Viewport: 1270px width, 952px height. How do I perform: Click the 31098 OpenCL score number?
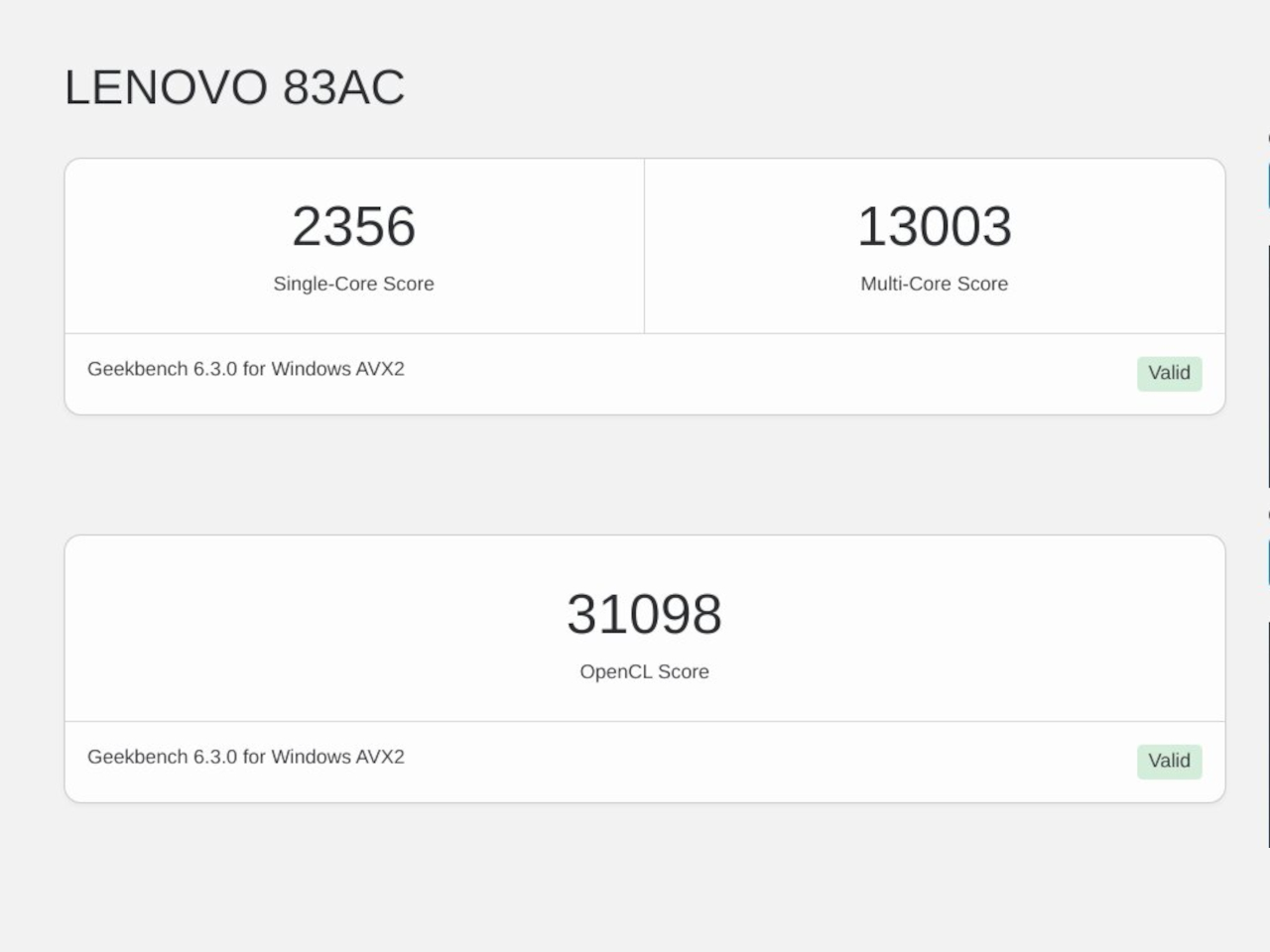[644, 614]
